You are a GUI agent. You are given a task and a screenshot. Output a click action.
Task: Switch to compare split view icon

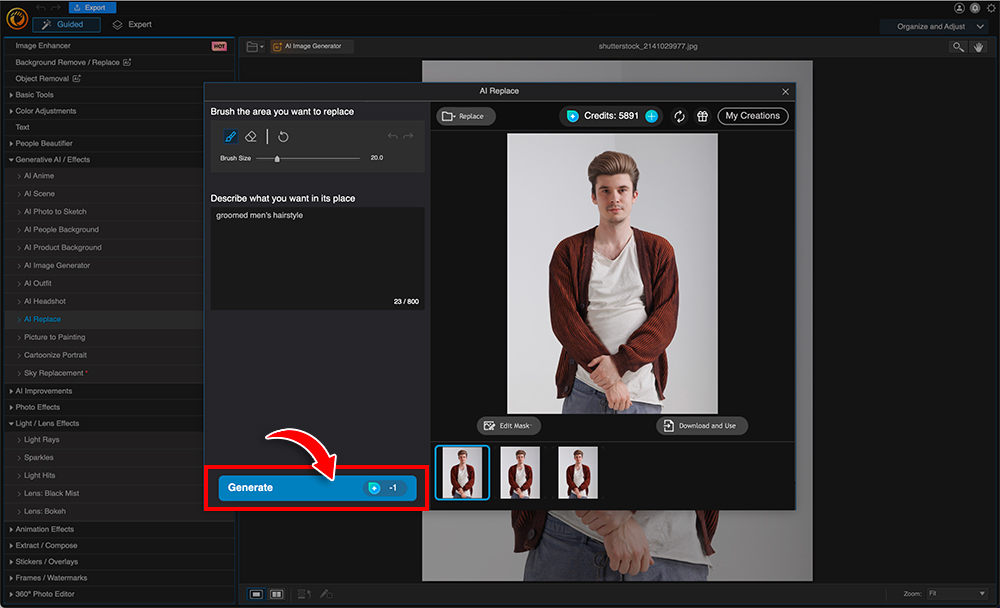pyautogui.click(x=276, y=594)
